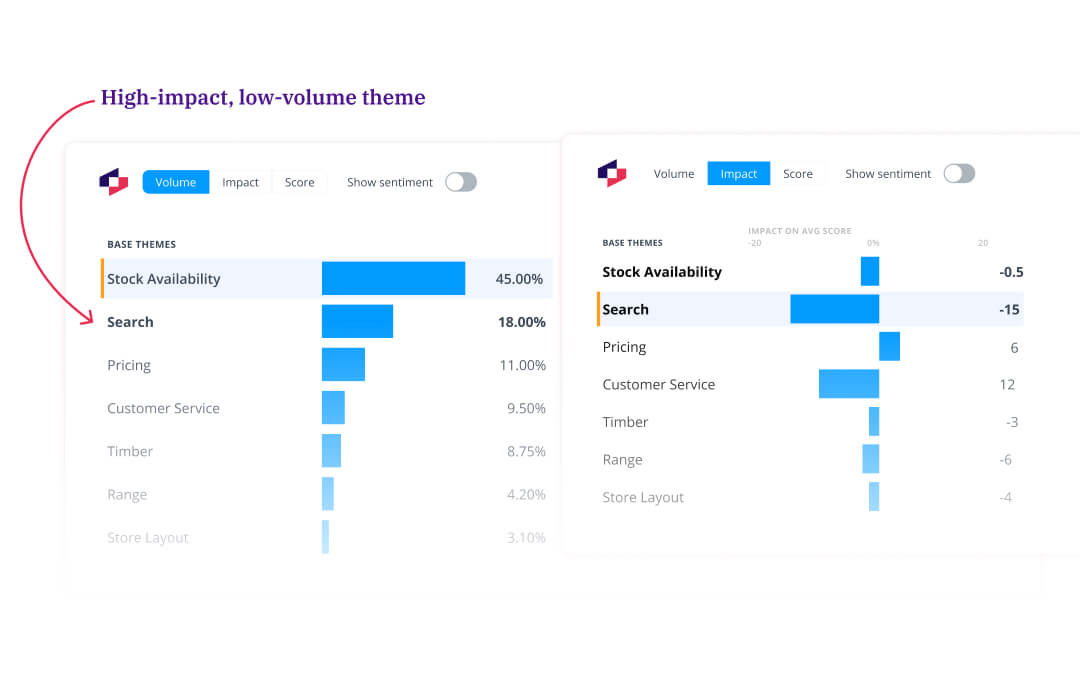
Task: Click the app logo on the Impact panel
Action: tap(613, 172)
